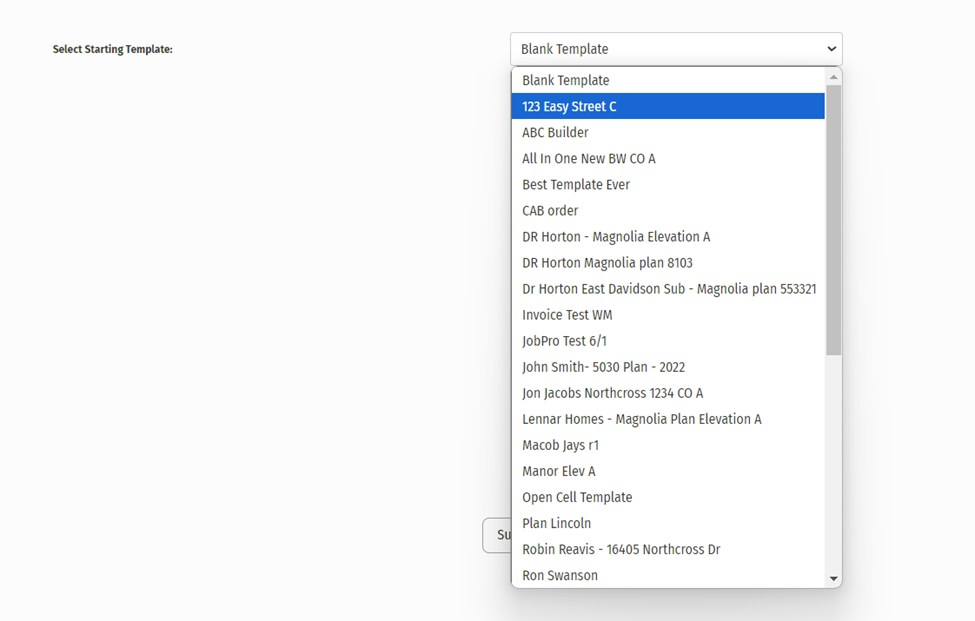975x621 pixels.
Task: Click the list's scroll-up arrow
Action: [833, 77]
